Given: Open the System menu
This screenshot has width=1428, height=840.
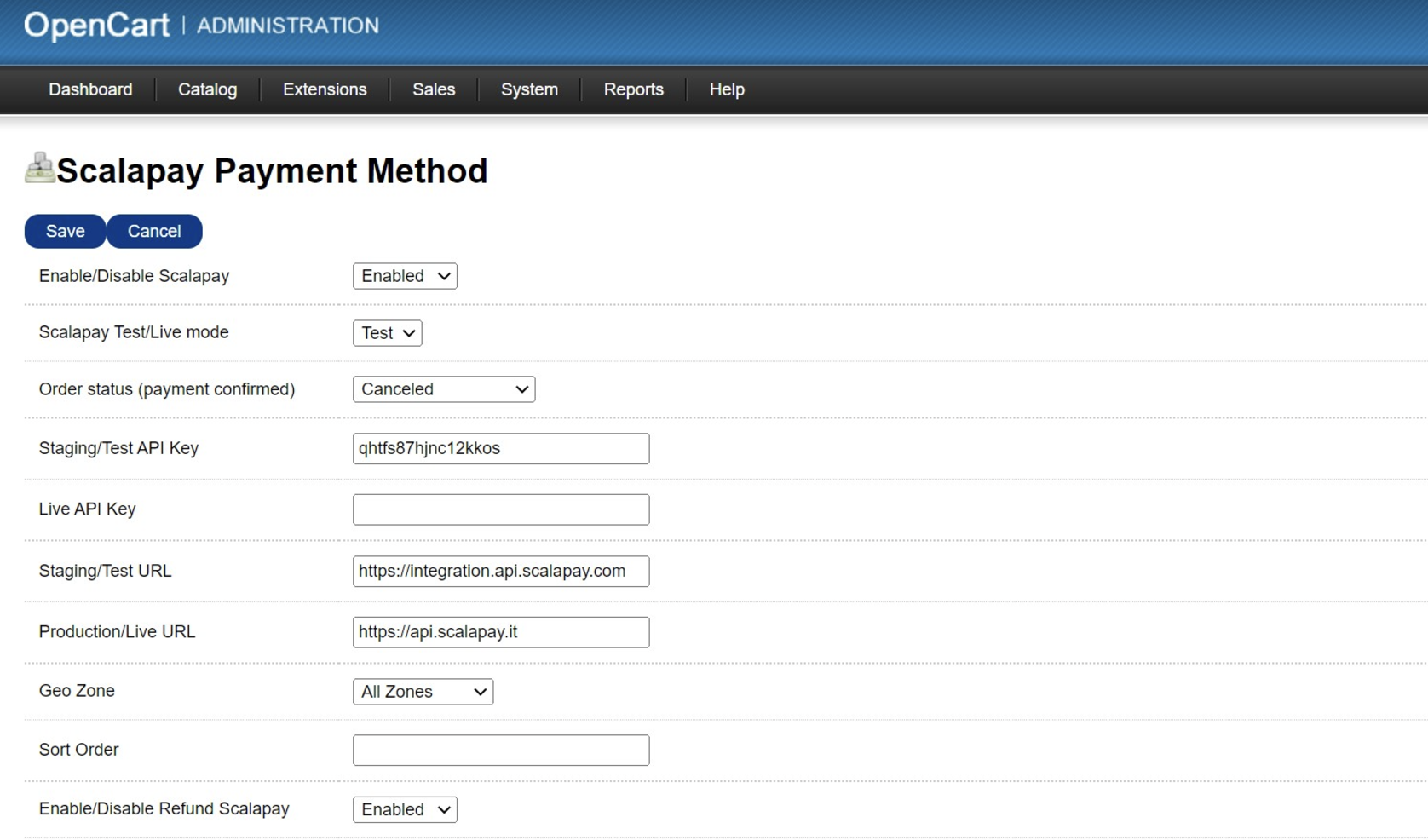Looking at the screenshot, I should pos(529,89).
